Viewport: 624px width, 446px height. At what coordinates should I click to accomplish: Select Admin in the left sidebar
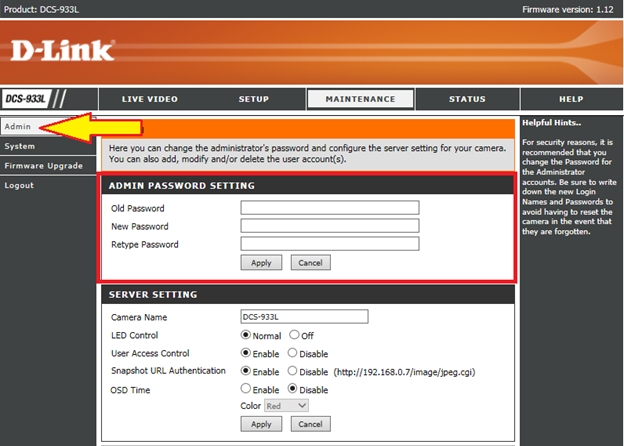16,127
